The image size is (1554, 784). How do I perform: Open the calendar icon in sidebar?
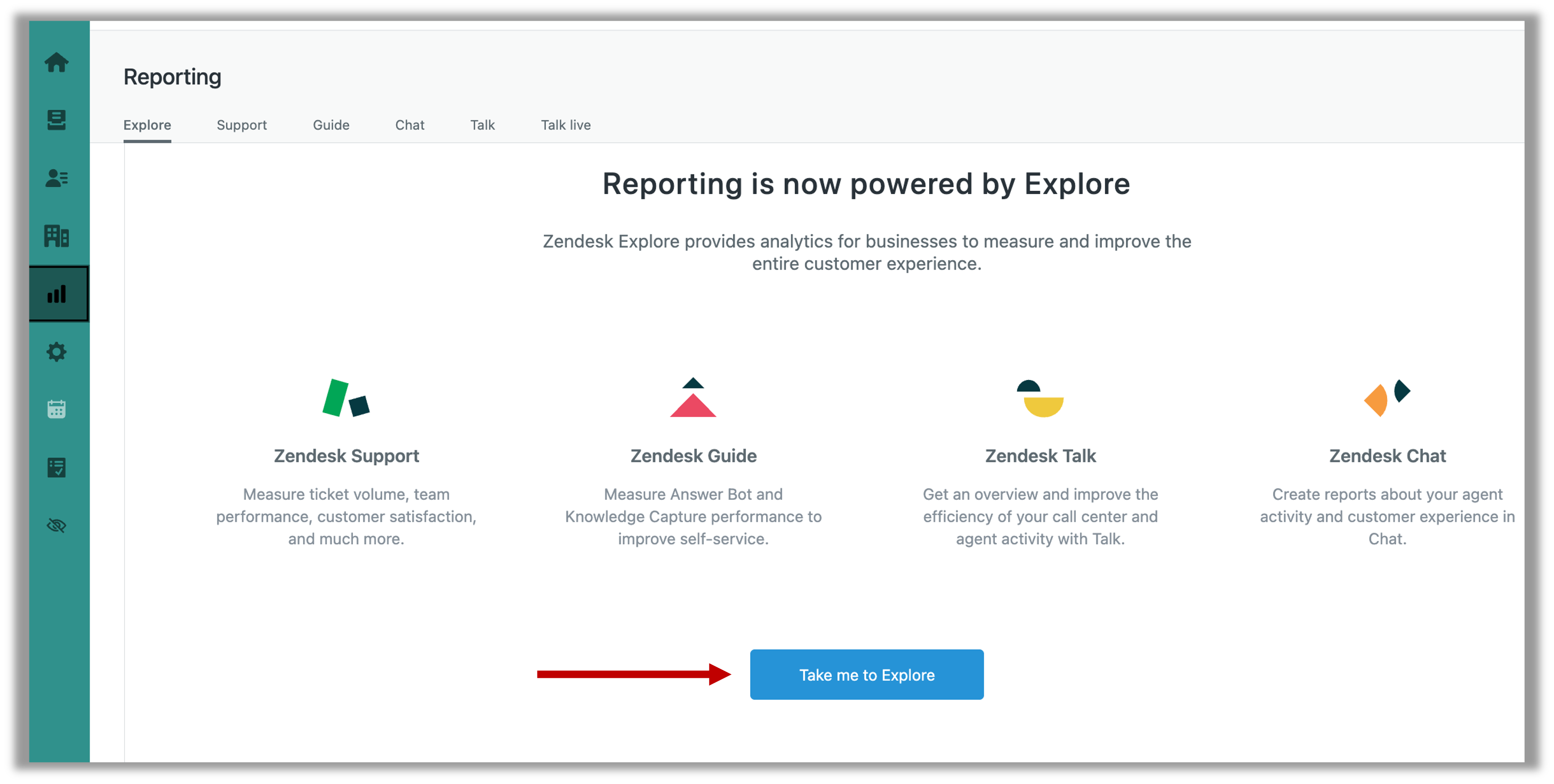pos(57,409)
